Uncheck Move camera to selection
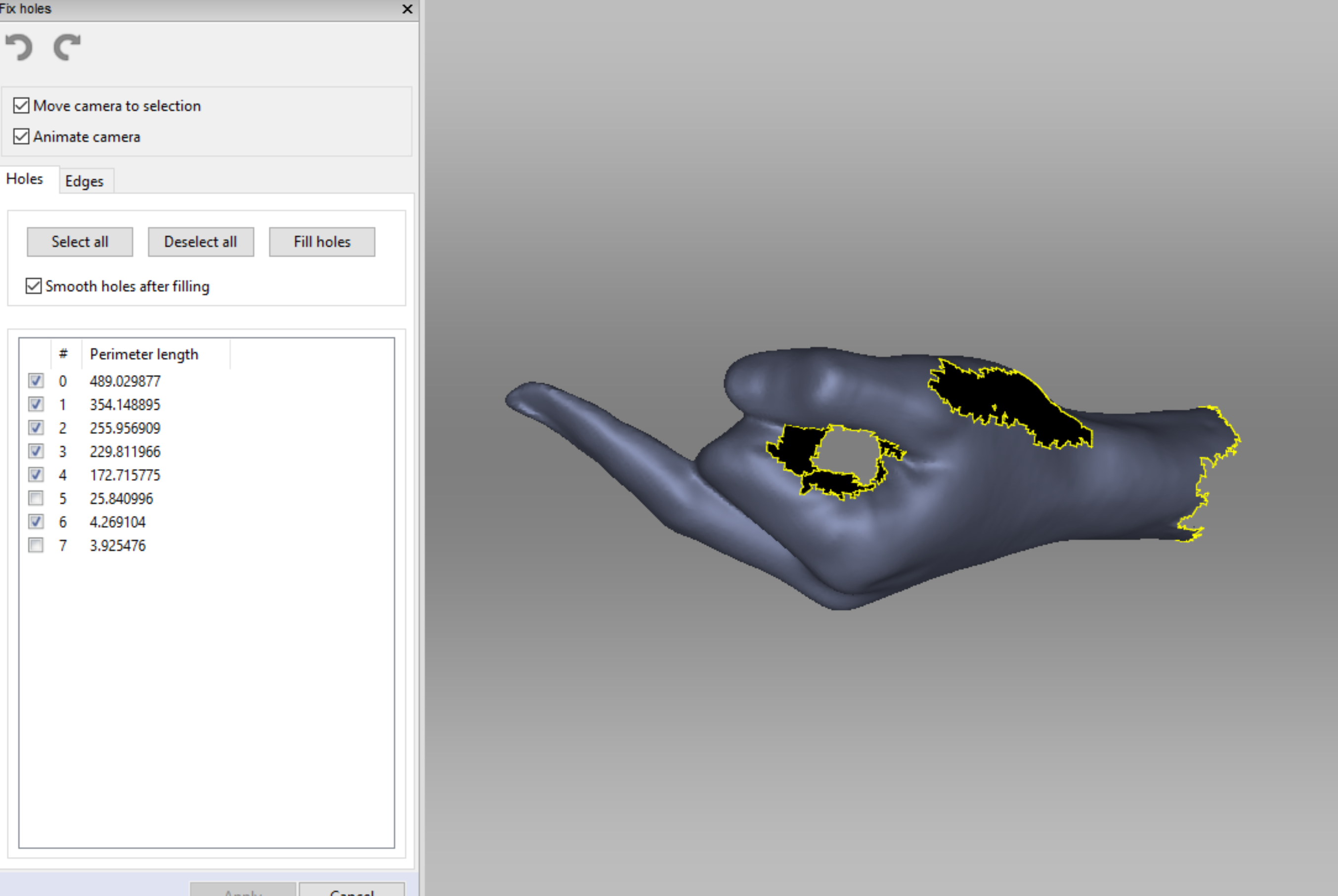 (x=21, y=106)
